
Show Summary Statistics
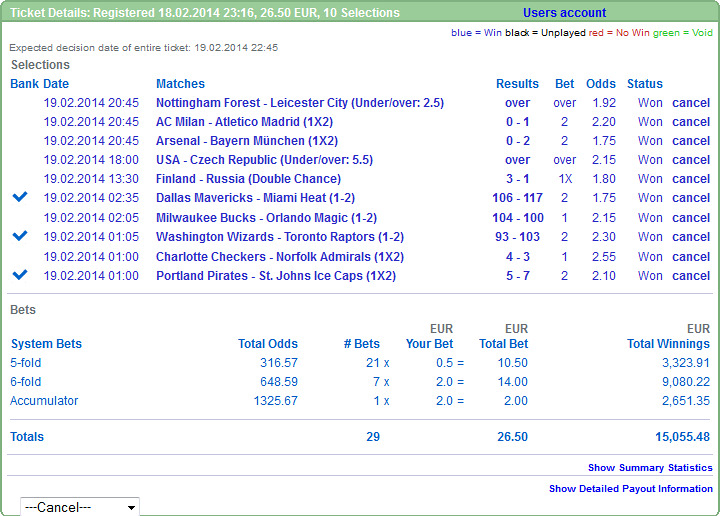[650, 468]
